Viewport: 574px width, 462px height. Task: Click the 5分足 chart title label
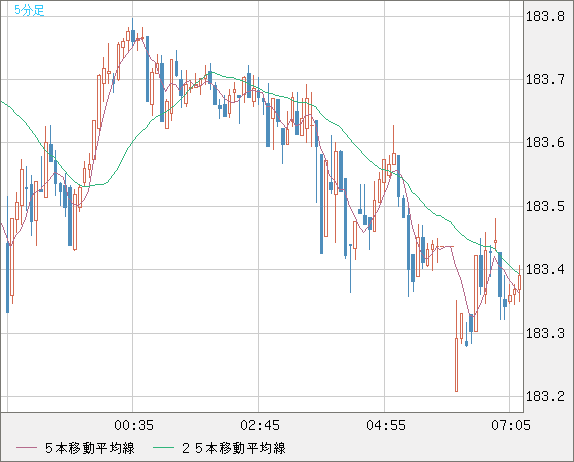(x=29, y=10)
